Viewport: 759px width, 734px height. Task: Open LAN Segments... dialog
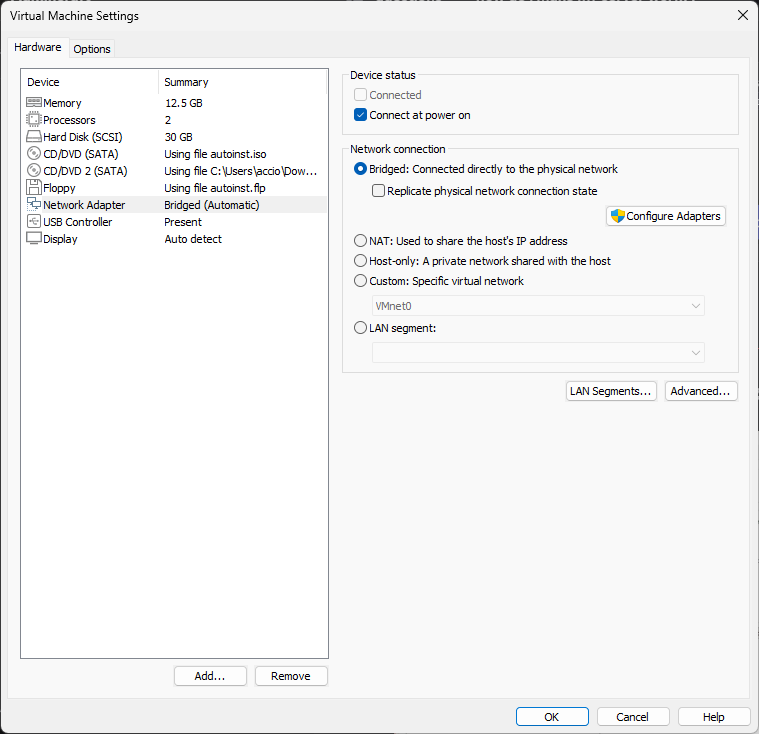tap(611, 391)
